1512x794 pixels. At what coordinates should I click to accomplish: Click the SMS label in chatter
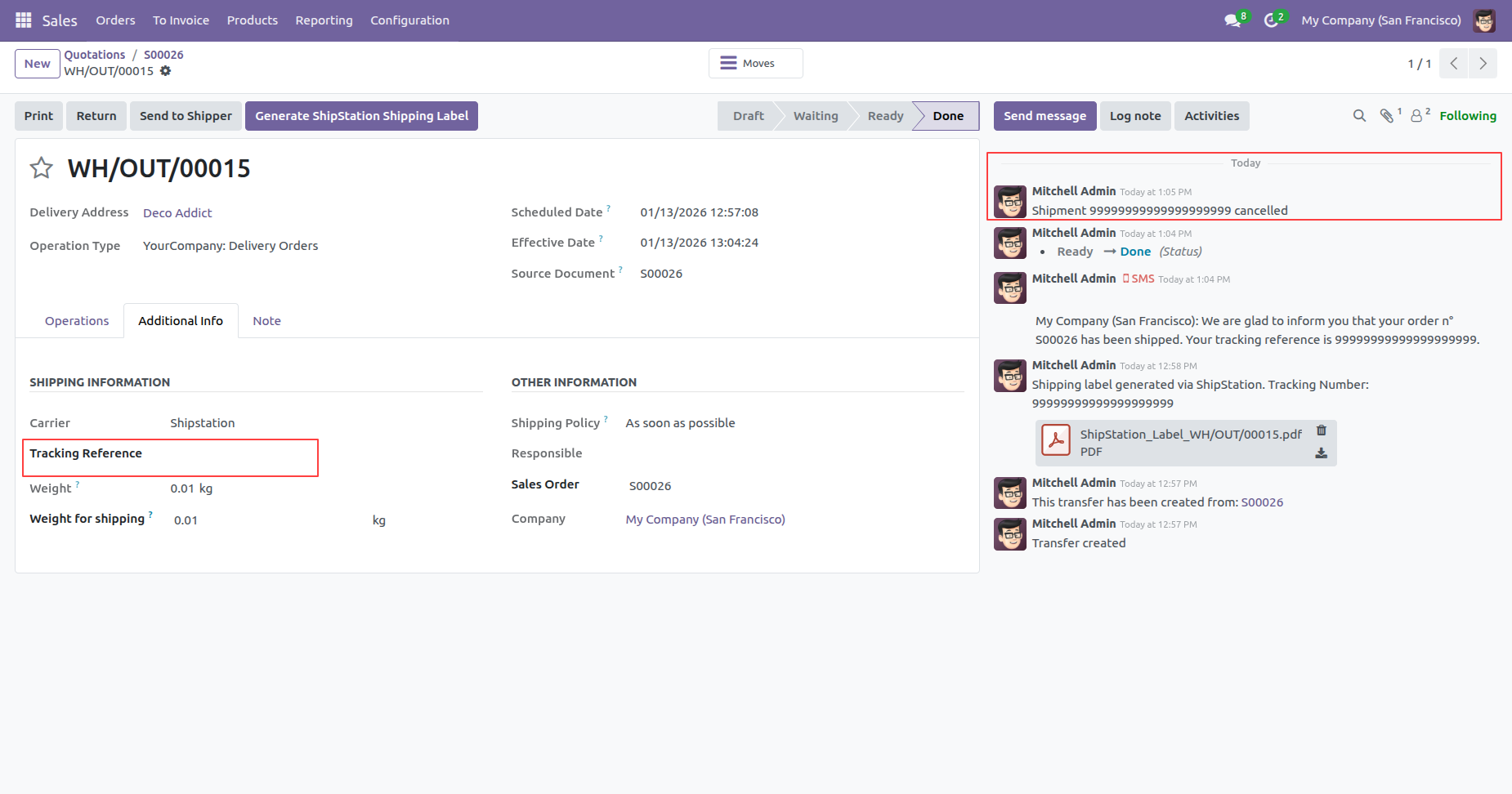(x=1138, y=279)
